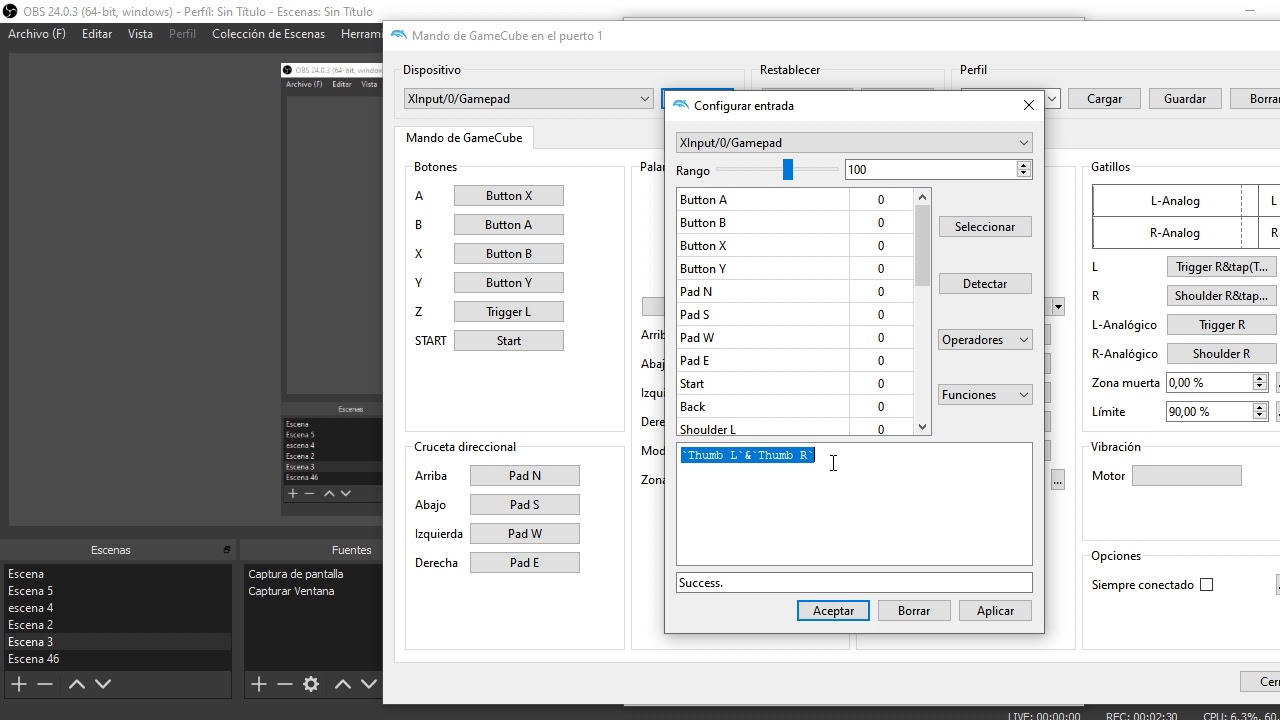The height and width of the screenshot is (720, 1280).
Task: Remove selected scene with minus icon
Action: tap(45, 684)
